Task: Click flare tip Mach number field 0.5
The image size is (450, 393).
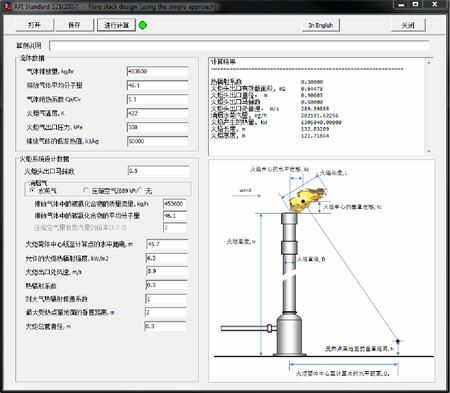Action: coord(159,171)
